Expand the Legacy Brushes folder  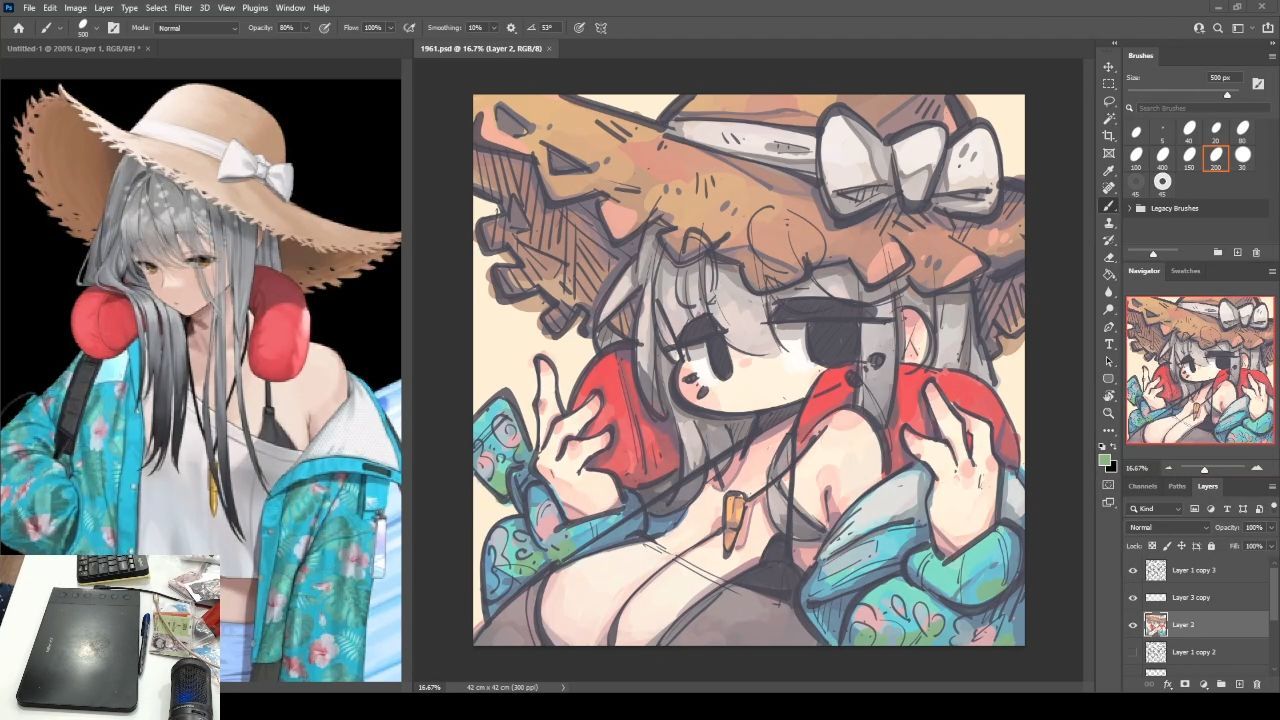pos(1130,208)
